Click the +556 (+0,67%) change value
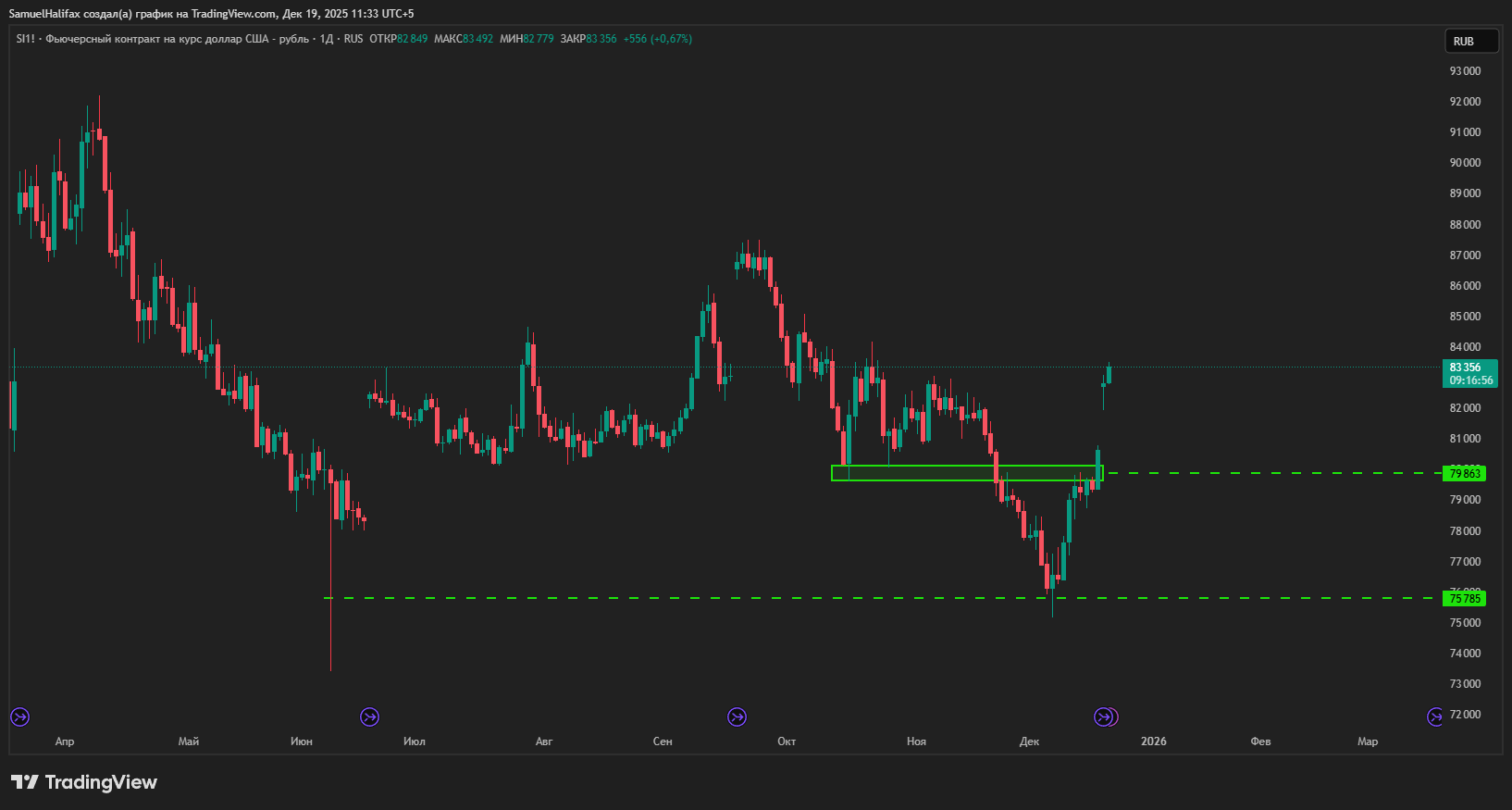 tap(658, 39)
